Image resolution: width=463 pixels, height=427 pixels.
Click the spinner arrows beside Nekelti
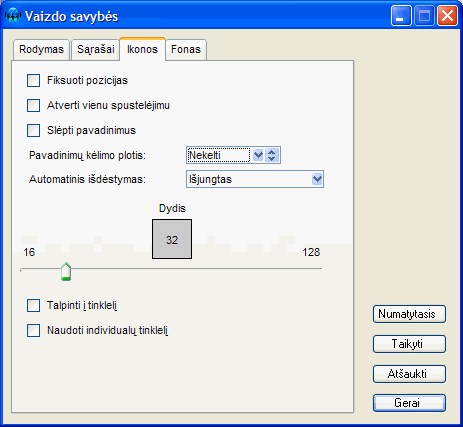(272, 155)
